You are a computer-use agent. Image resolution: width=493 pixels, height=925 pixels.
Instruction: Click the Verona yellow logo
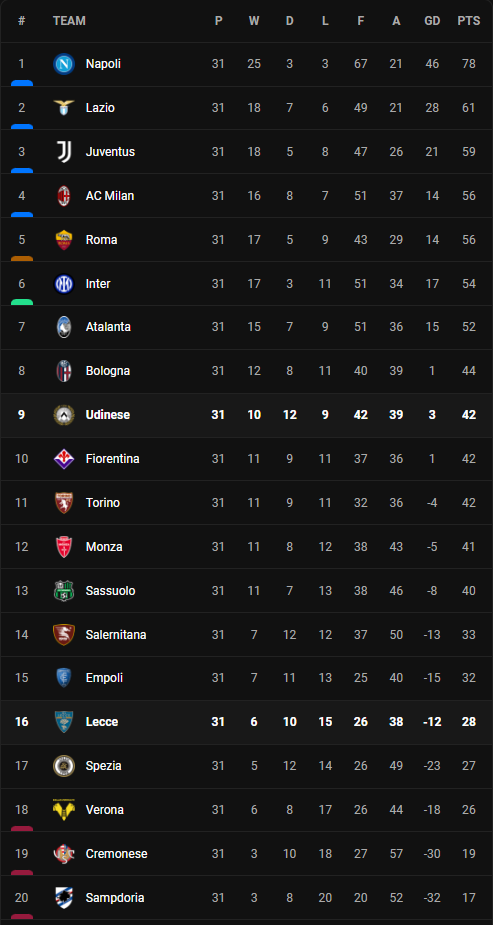[64, 810]
